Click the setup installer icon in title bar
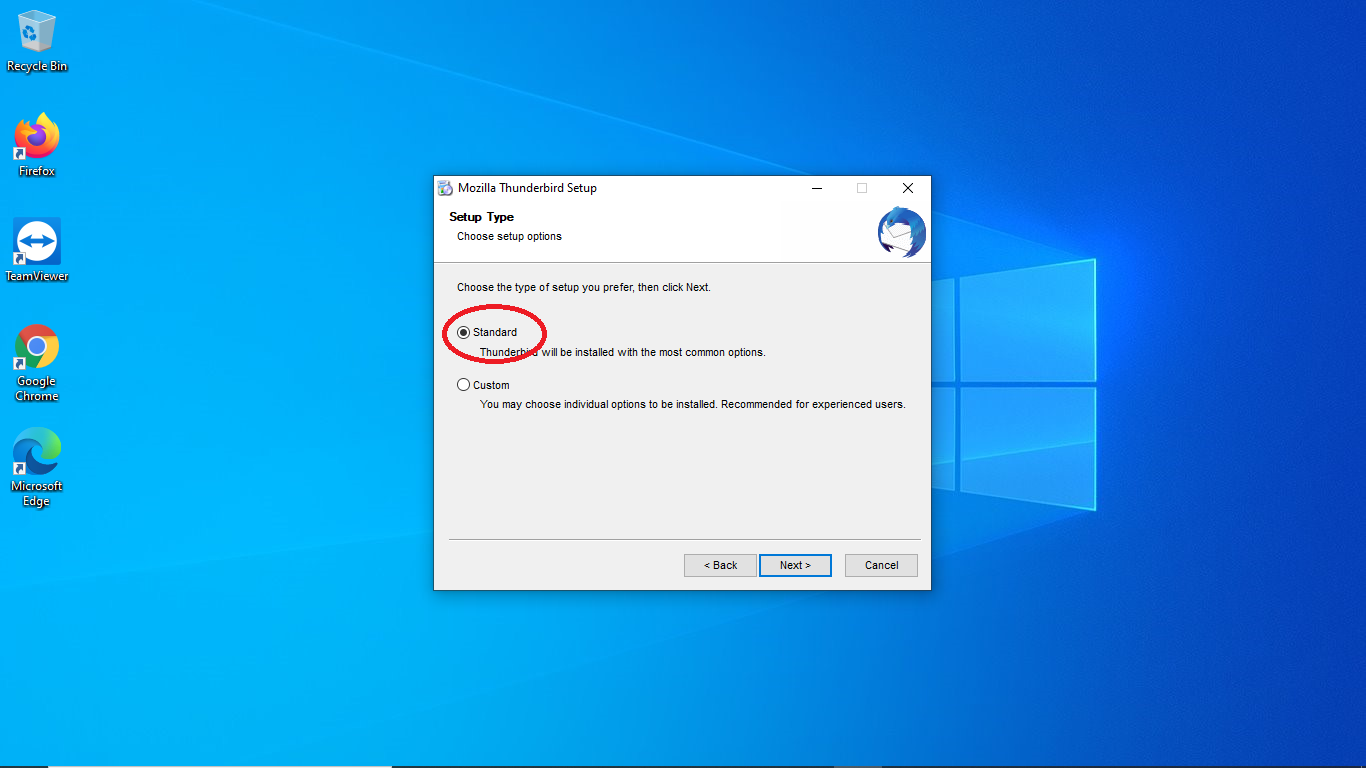Viewport: 1366px width, 768px height. pos(445,188)
